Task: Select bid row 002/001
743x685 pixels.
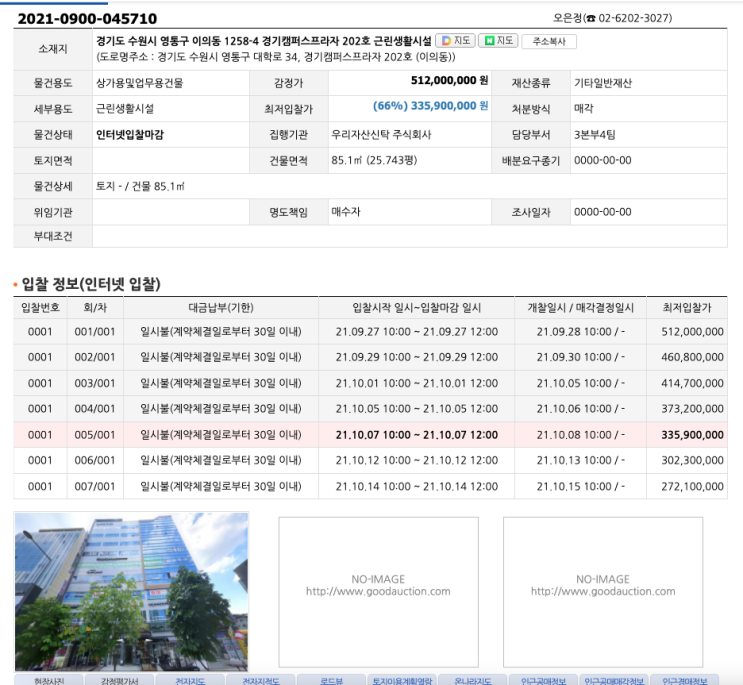Action: [x=370, y=357]
